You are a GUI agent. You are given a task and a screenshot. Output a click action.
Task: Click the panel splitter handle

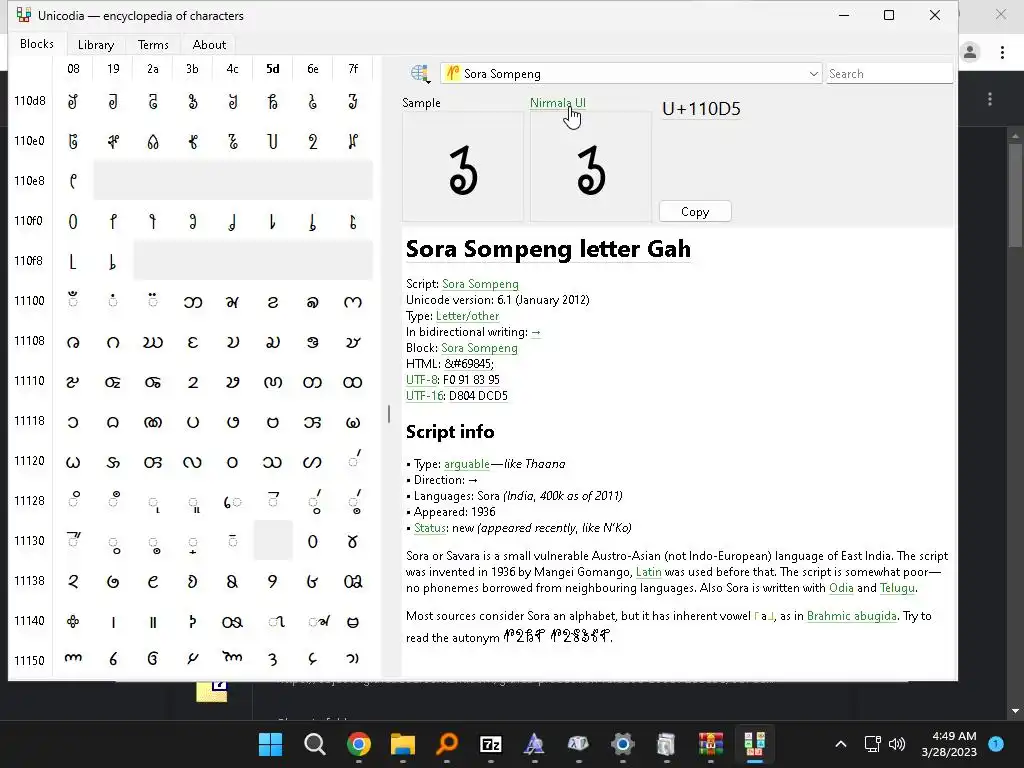coord(389,413)
